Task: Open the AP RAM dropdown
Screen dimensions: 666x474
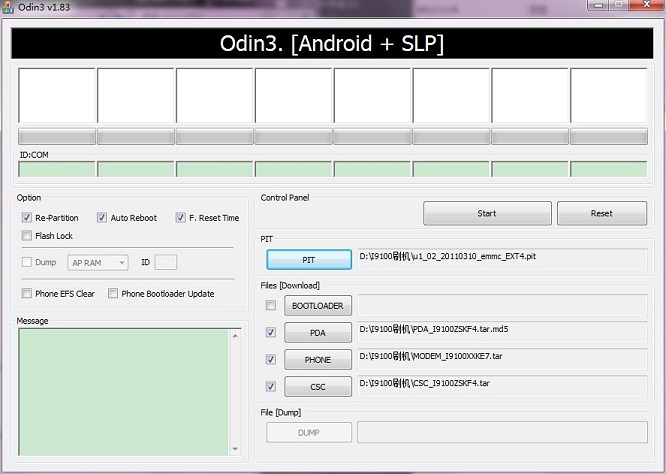Action: (x=98, y=262)
